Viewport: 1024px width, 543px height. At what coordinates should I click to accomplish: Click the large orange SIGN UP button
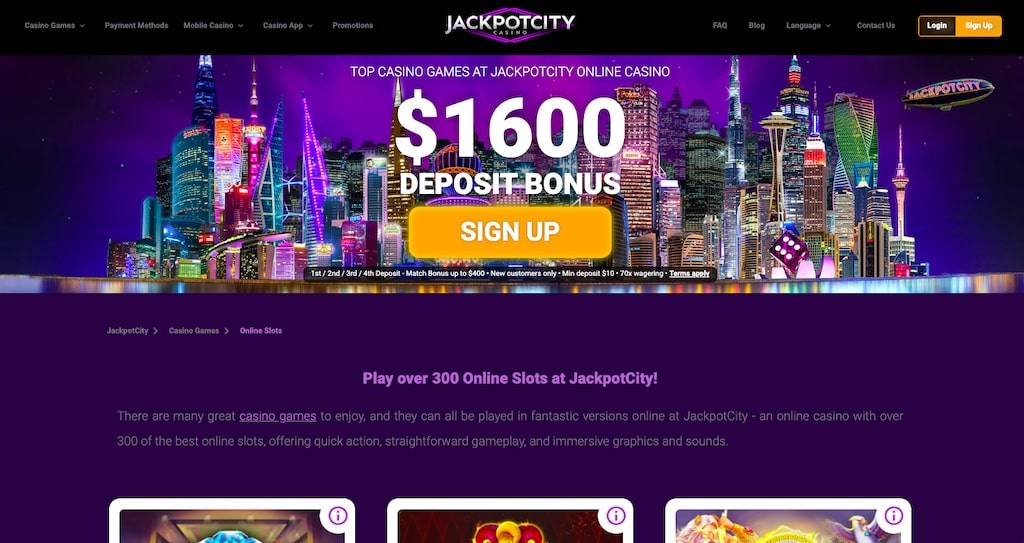[x=510, y=232]
